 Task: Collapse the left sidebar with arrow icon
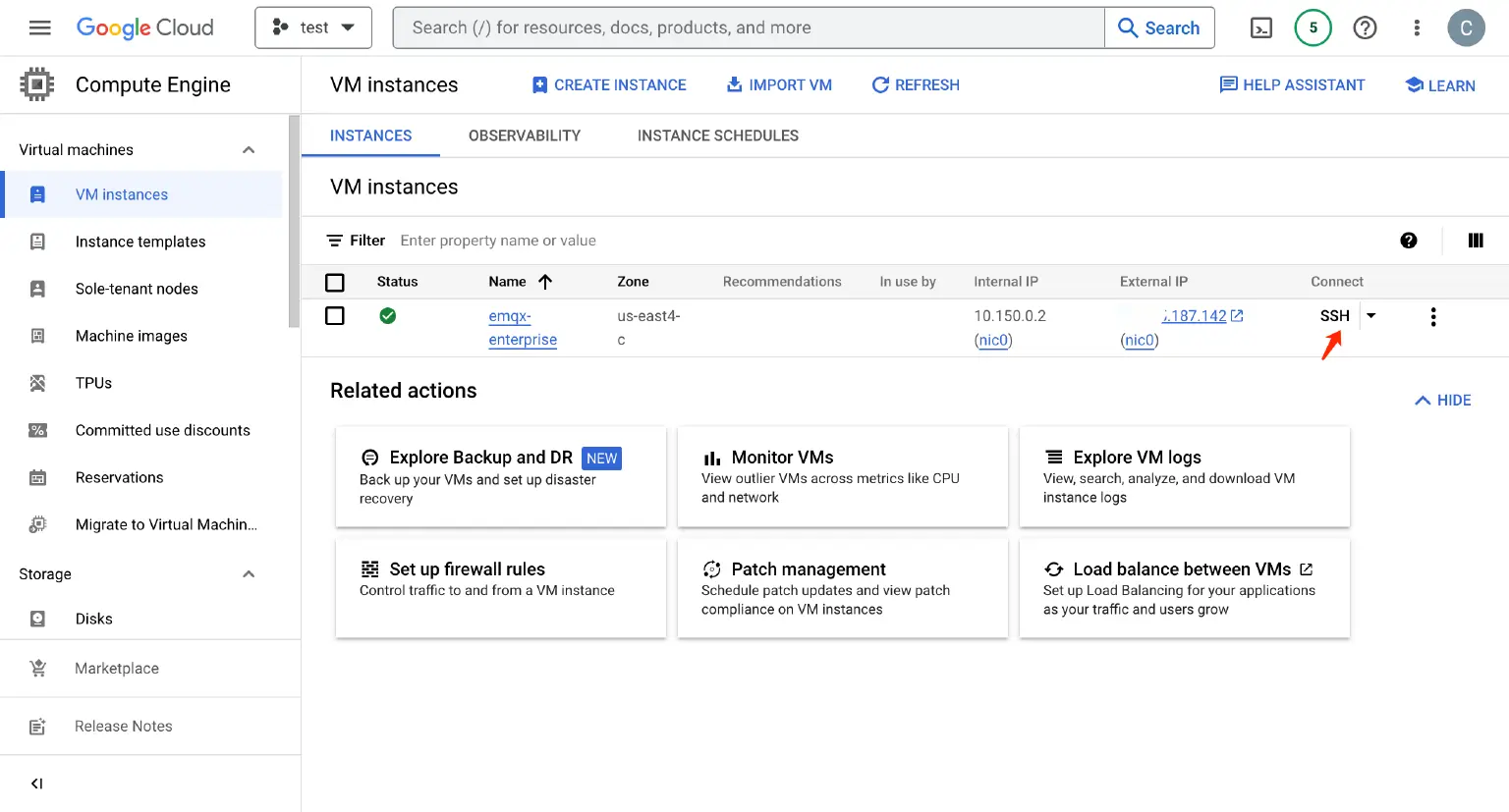pyautogui.click(x=36, y=784)
